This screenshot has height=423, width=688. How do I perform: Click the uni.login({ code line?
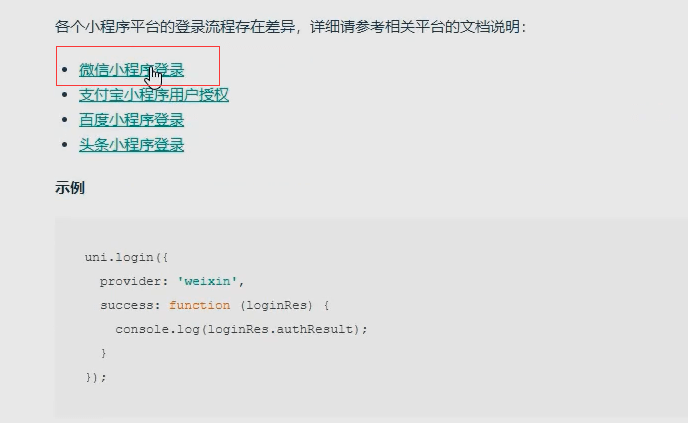[x=126, y=257]
